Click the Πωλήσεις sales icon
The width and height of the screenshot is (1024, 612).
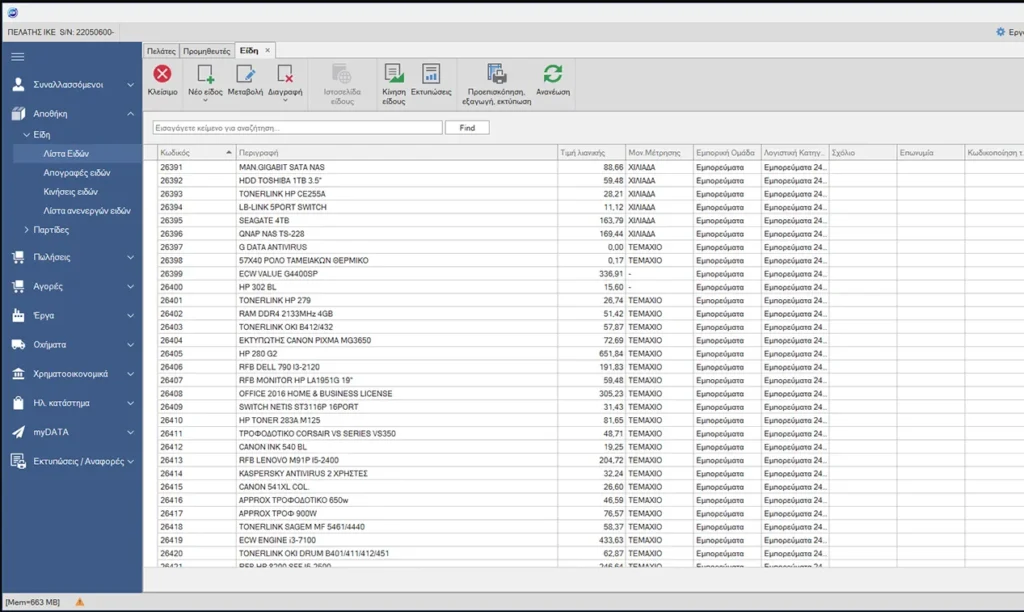coord(18,257)
